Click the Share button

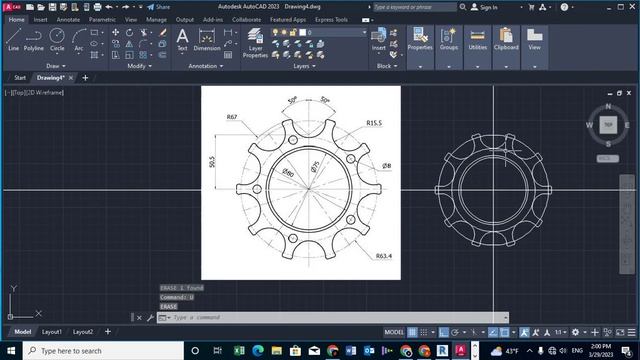coord(158,7)
